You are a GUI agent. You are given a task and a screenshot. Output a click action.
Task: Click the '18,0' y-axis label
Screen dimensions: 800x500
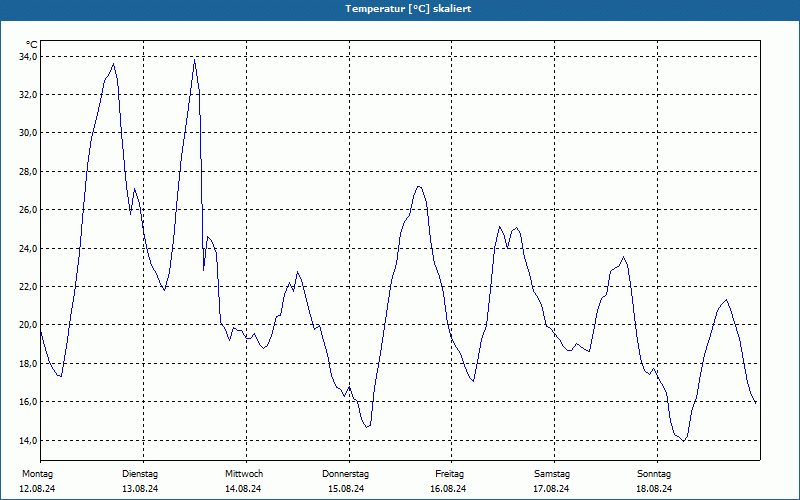tap(29, 364)
